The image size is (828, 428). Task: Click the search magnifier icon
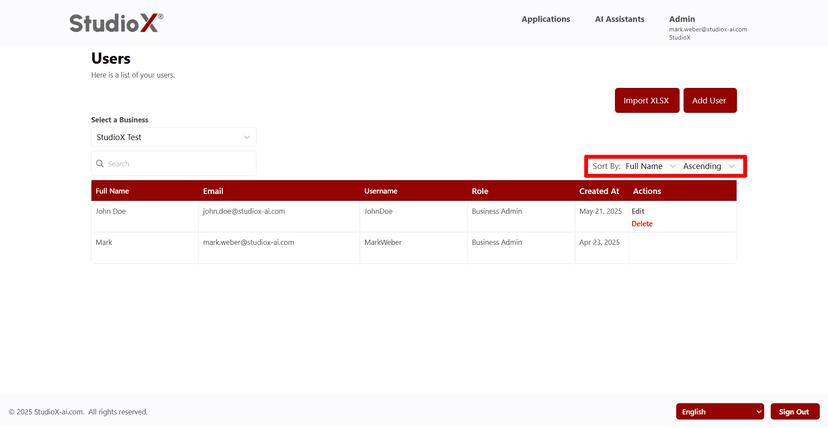point(100,164)
